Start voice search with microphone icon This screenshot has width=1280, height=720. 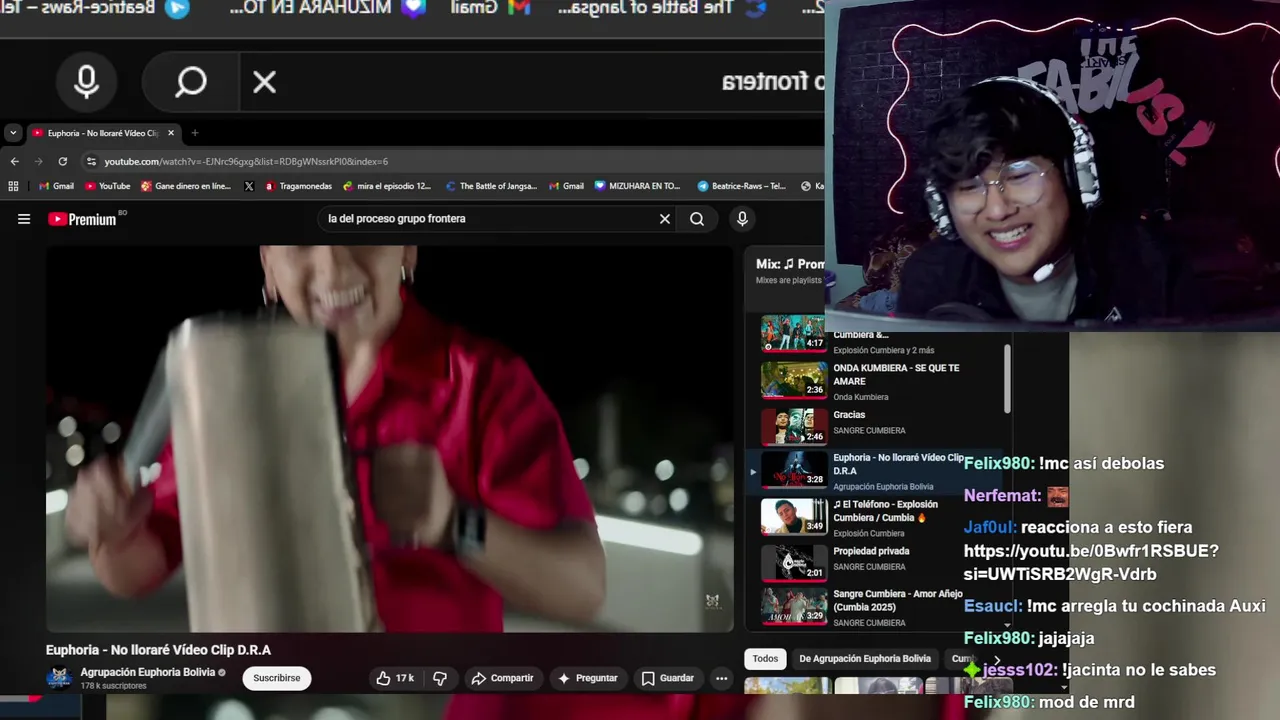pos(742,219)
